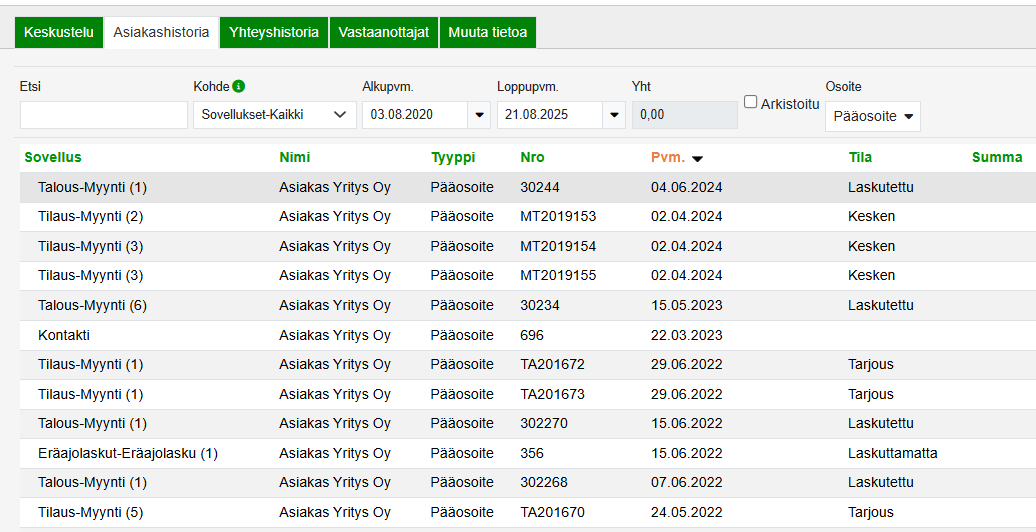Switch to the Keskustelu tab
1036x532 pixels.
59,32
